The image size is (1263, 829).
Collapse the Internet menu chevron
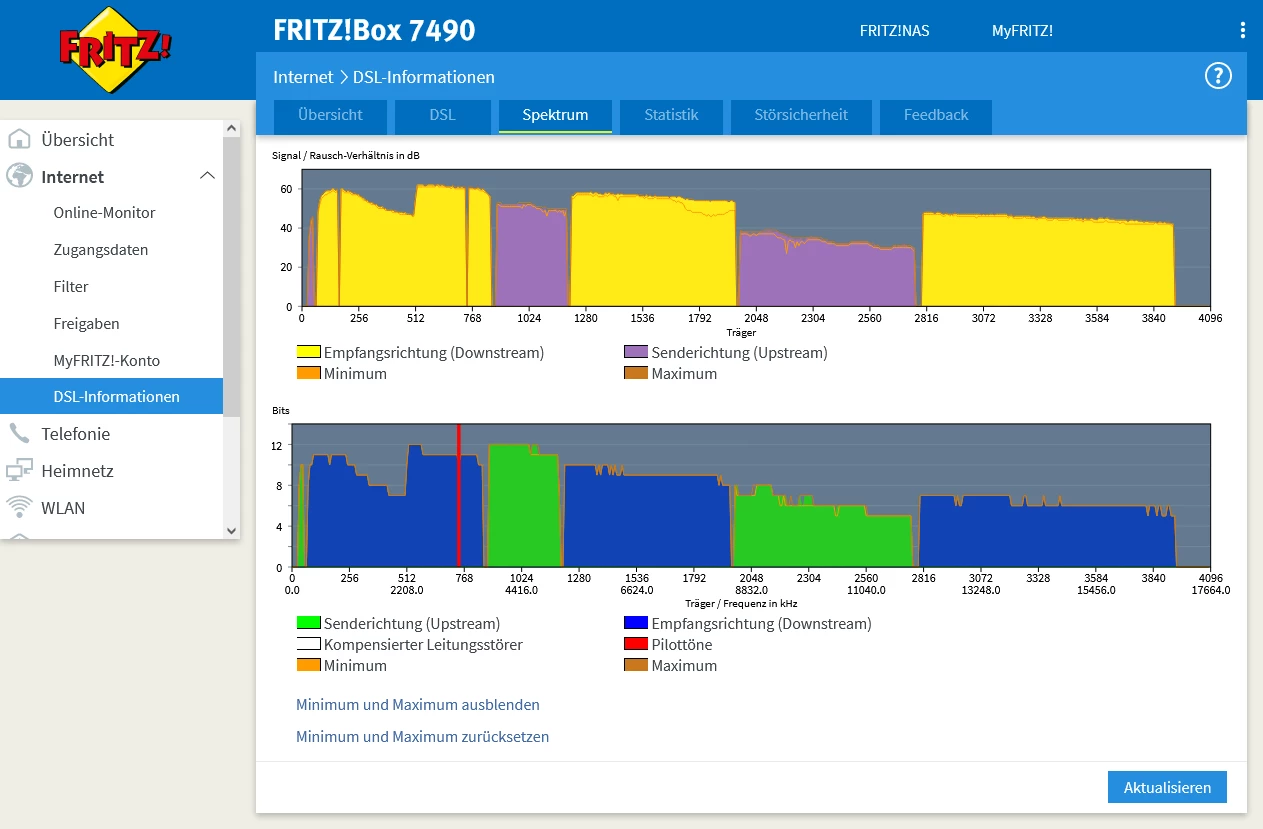[x=207, y=176]
